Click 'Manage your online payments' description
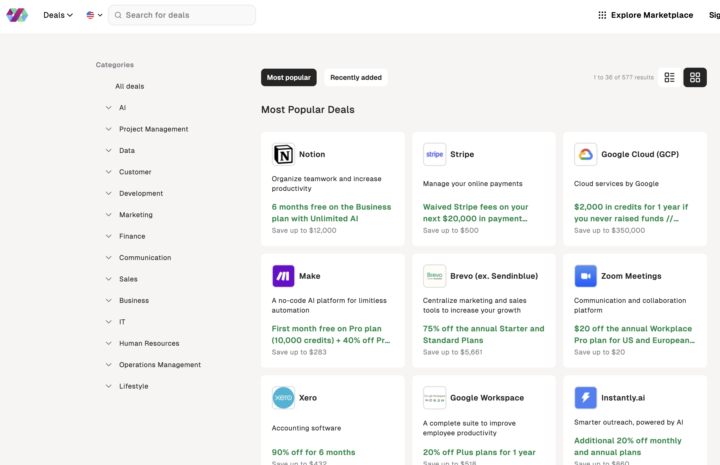Viewport: 720px width, 465px height. tap(472, 184)
